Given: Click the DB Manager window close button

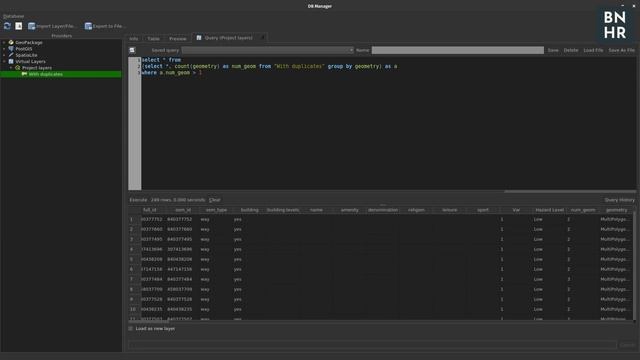Looking at the screenshot, I should click(633, 6).
